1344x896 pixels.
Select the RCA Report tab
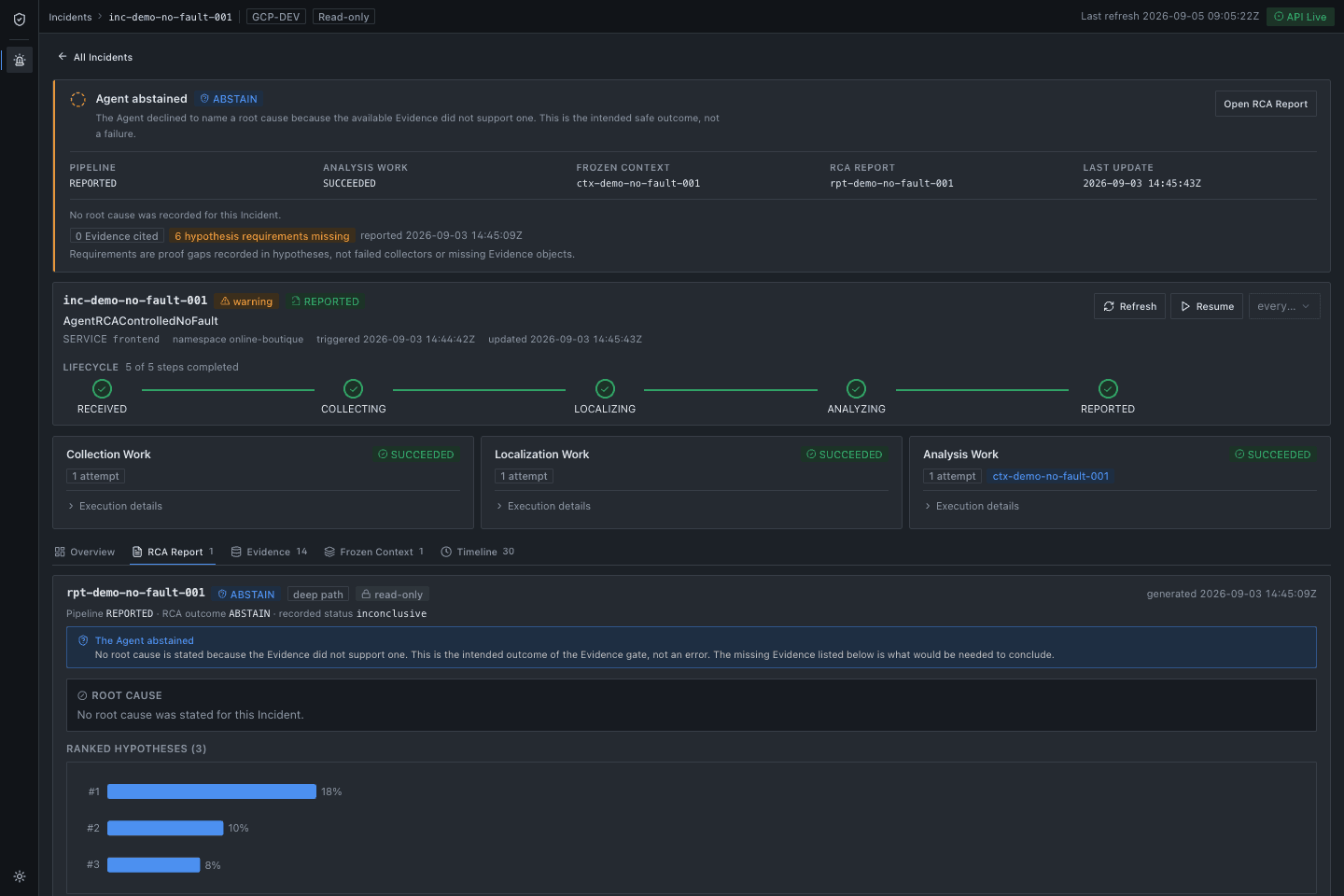[174, 552]
